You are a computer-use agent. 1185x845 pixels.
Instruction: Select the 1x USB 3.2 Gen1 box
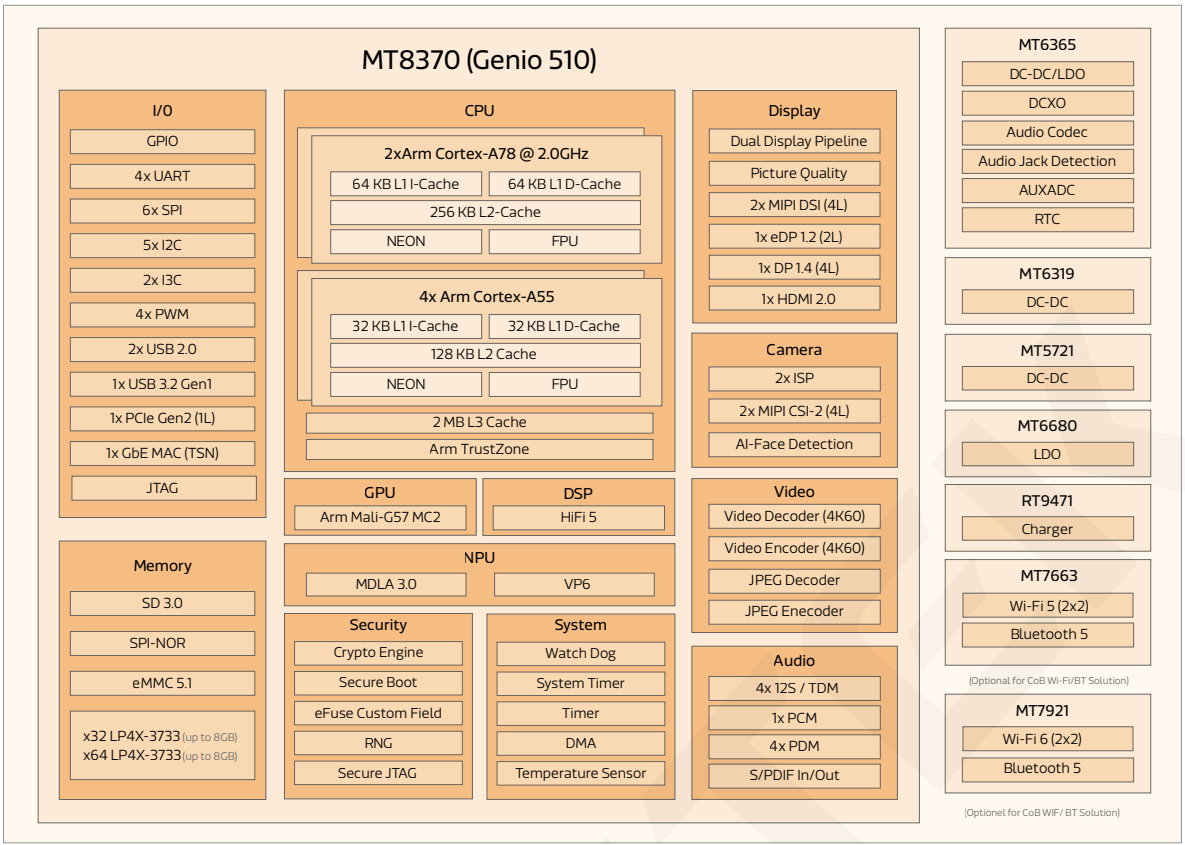(162, 384)
